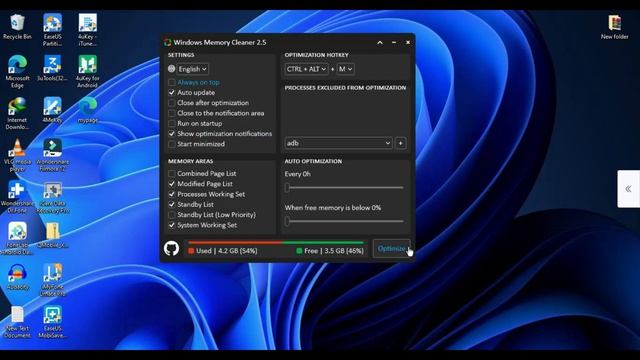This screenshot has height=360, width=640.
Task: Enable Close to the notification area
Action: coord(172,113)
